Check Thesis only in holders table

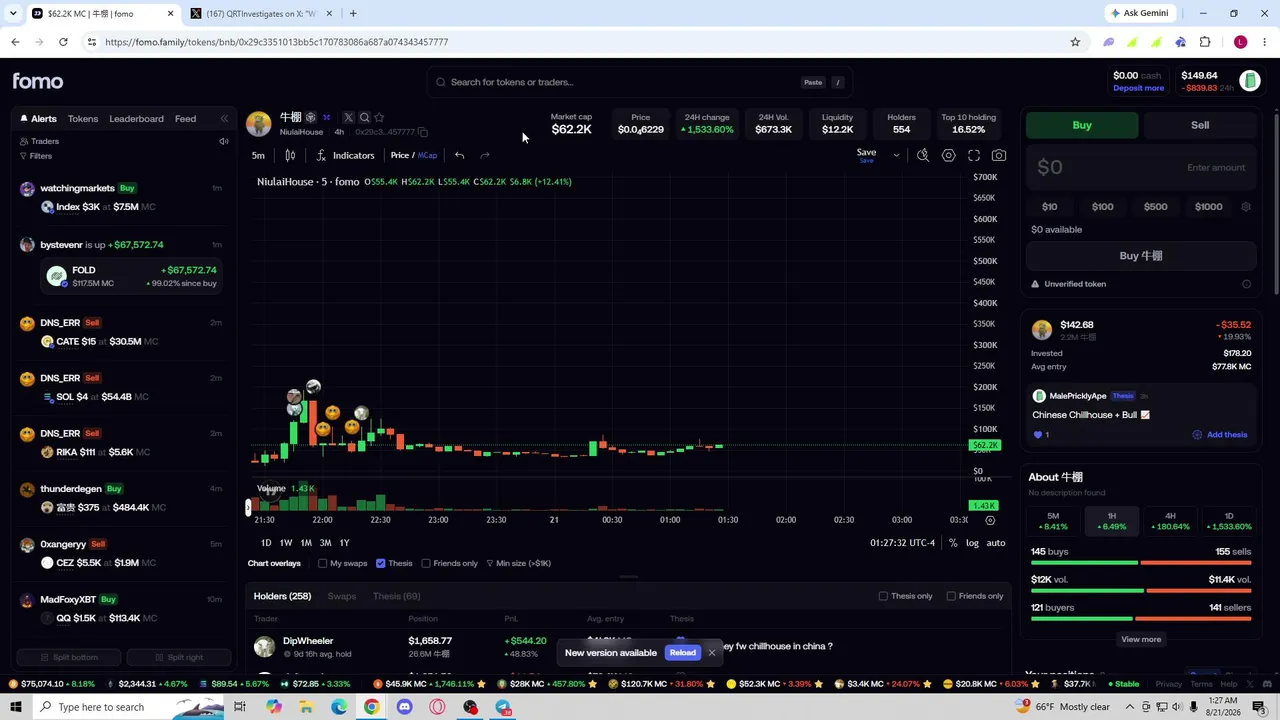(883, 597)
